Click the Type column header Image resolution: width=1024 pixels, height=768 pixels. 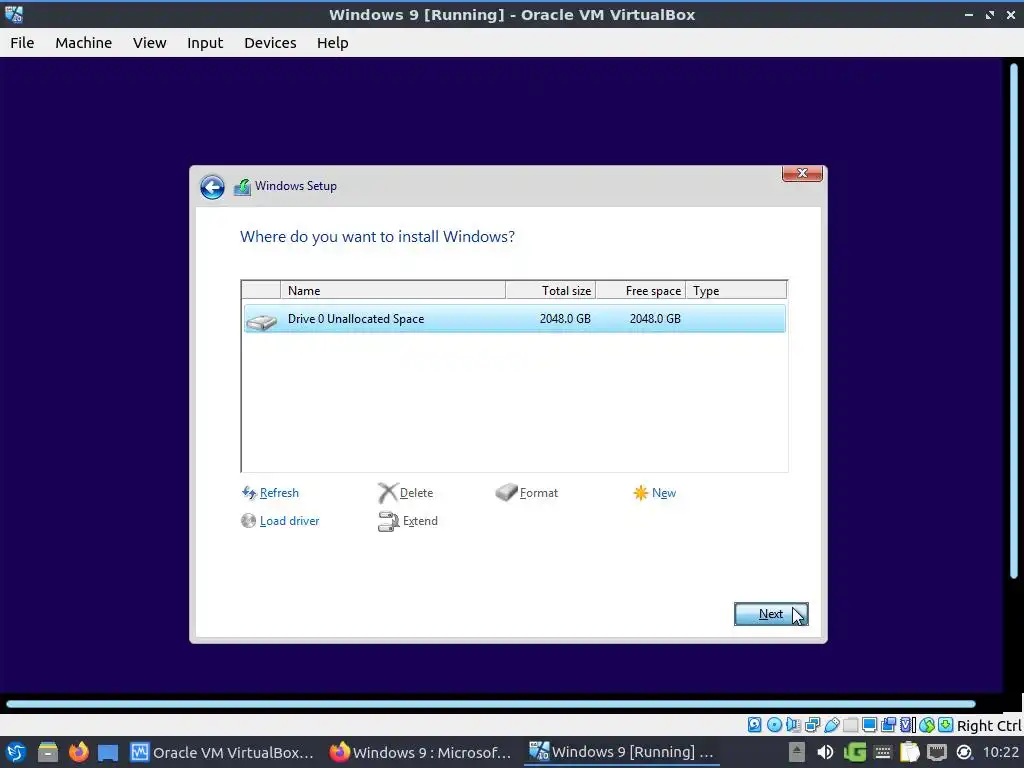(736, 291)
